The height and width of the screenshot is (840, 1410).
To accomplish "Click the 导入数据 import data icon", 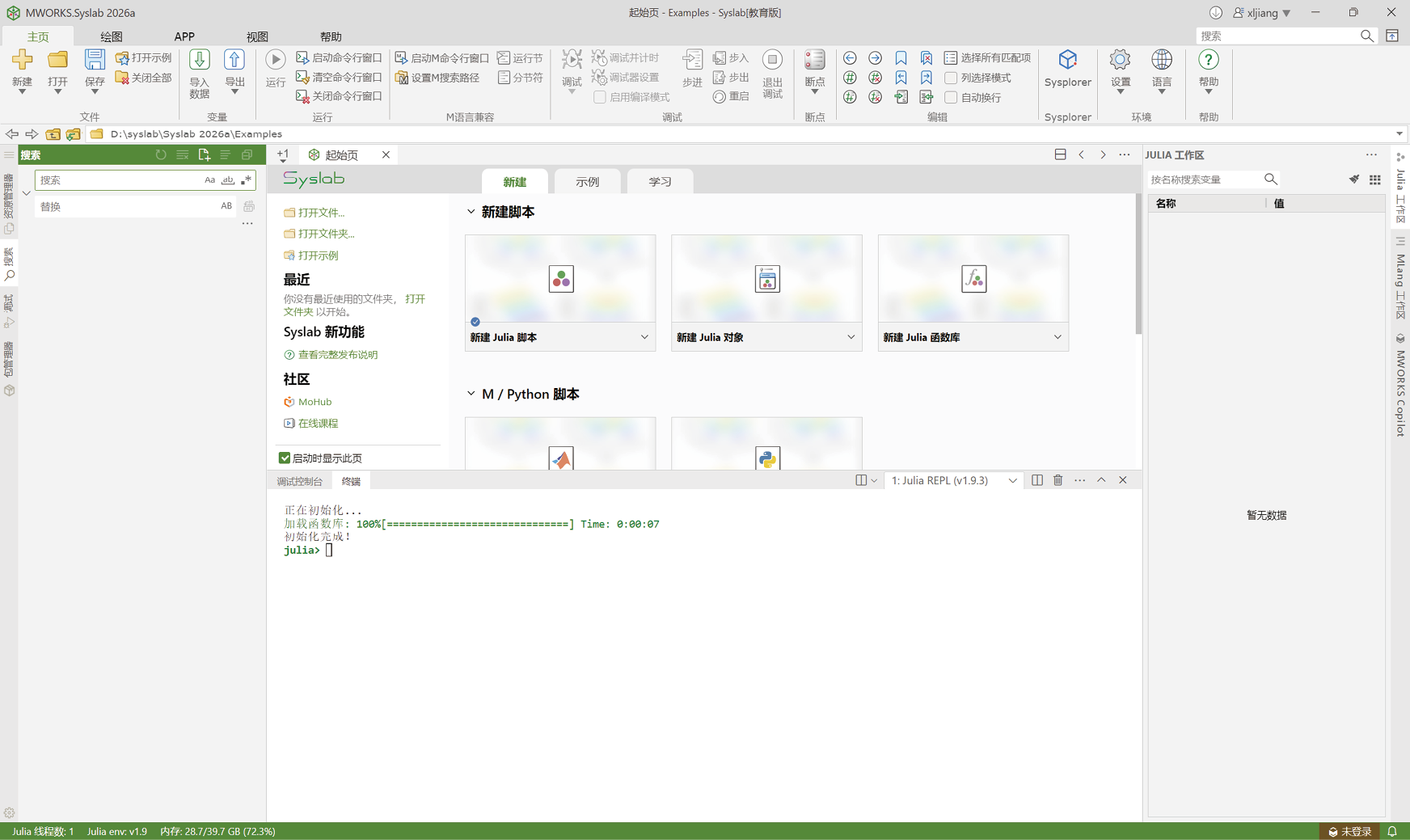I will click(x=199, y=60).
